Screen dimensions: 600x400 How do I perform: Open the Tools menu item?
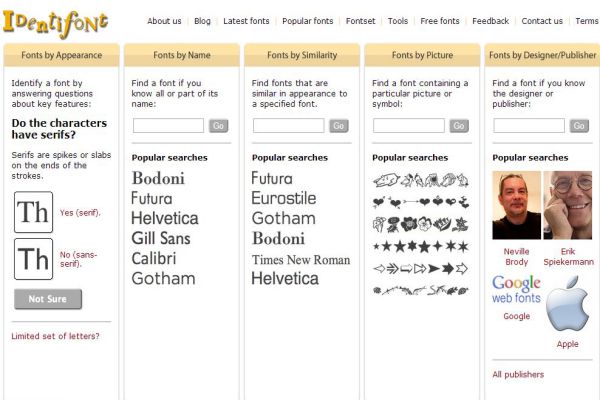398,21
